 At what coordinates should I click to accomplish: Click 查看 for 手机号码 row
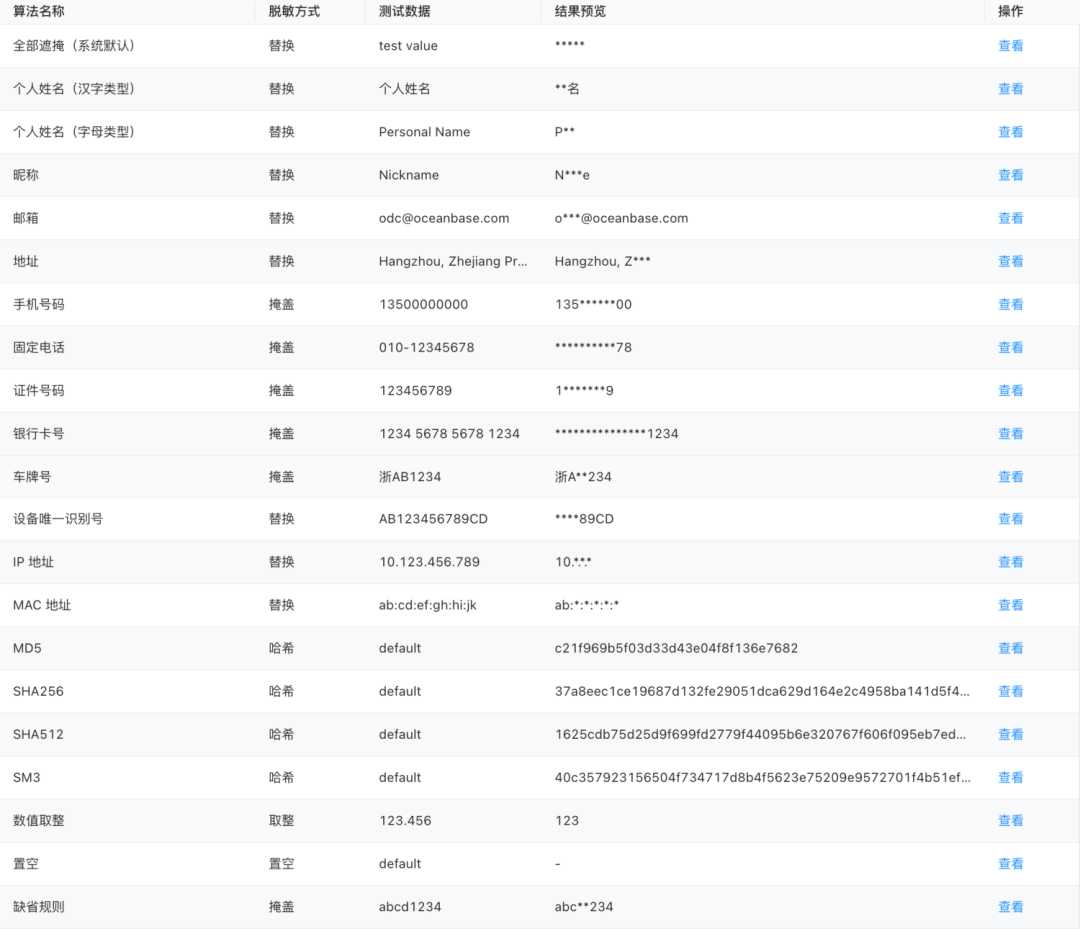(x=1010, y=304)
